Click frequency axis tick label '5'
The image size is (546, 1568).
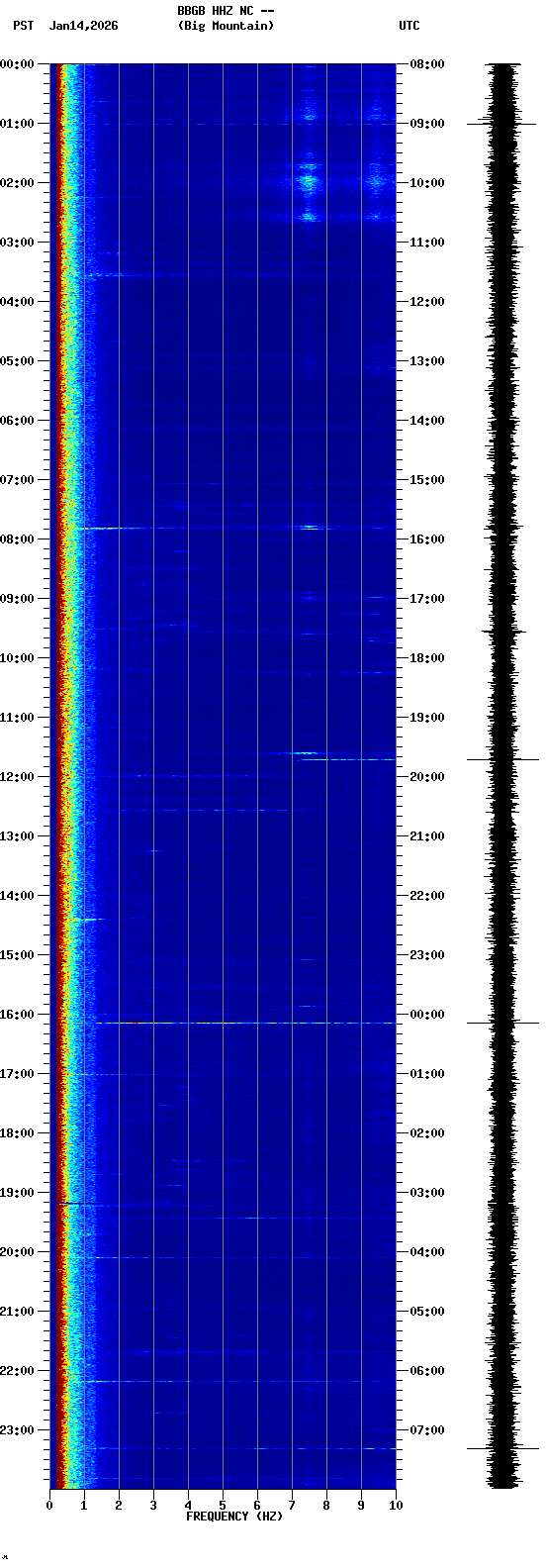(x=223, y=1506)
